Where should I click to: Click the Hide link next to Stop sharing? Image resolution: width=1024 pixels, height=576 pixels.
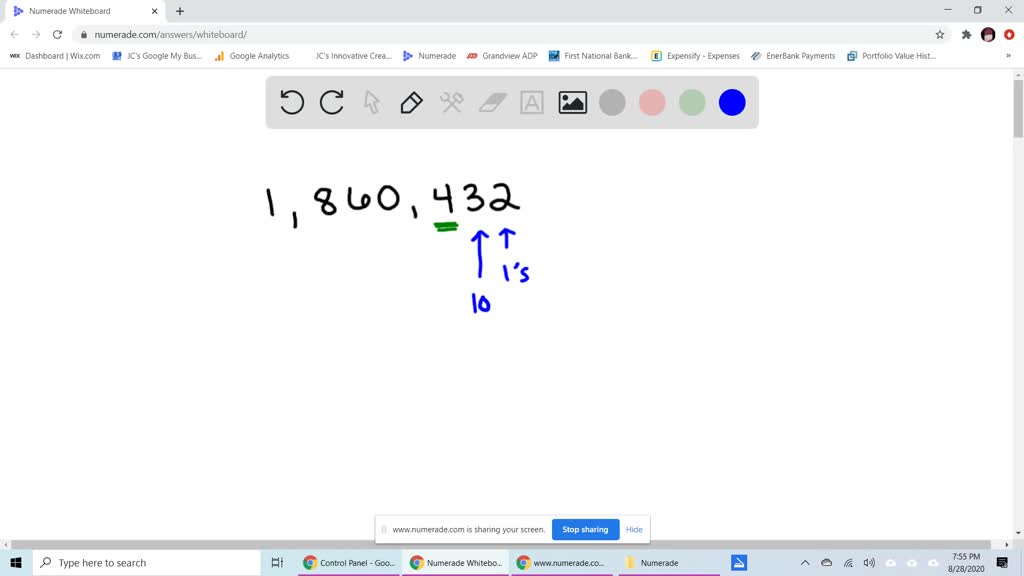[634, 529]
